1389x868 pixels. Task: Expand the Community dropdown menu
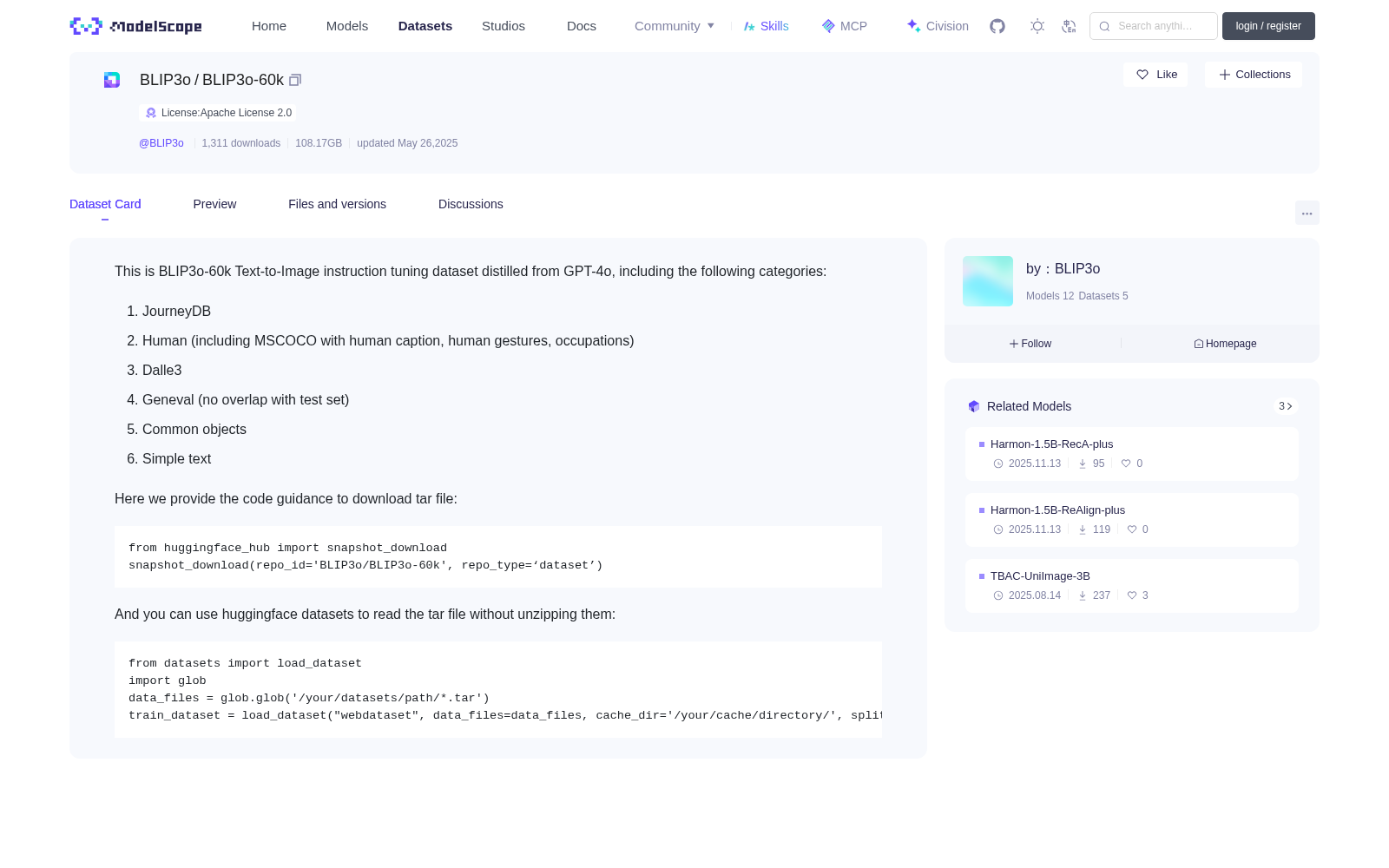point(675,26)
